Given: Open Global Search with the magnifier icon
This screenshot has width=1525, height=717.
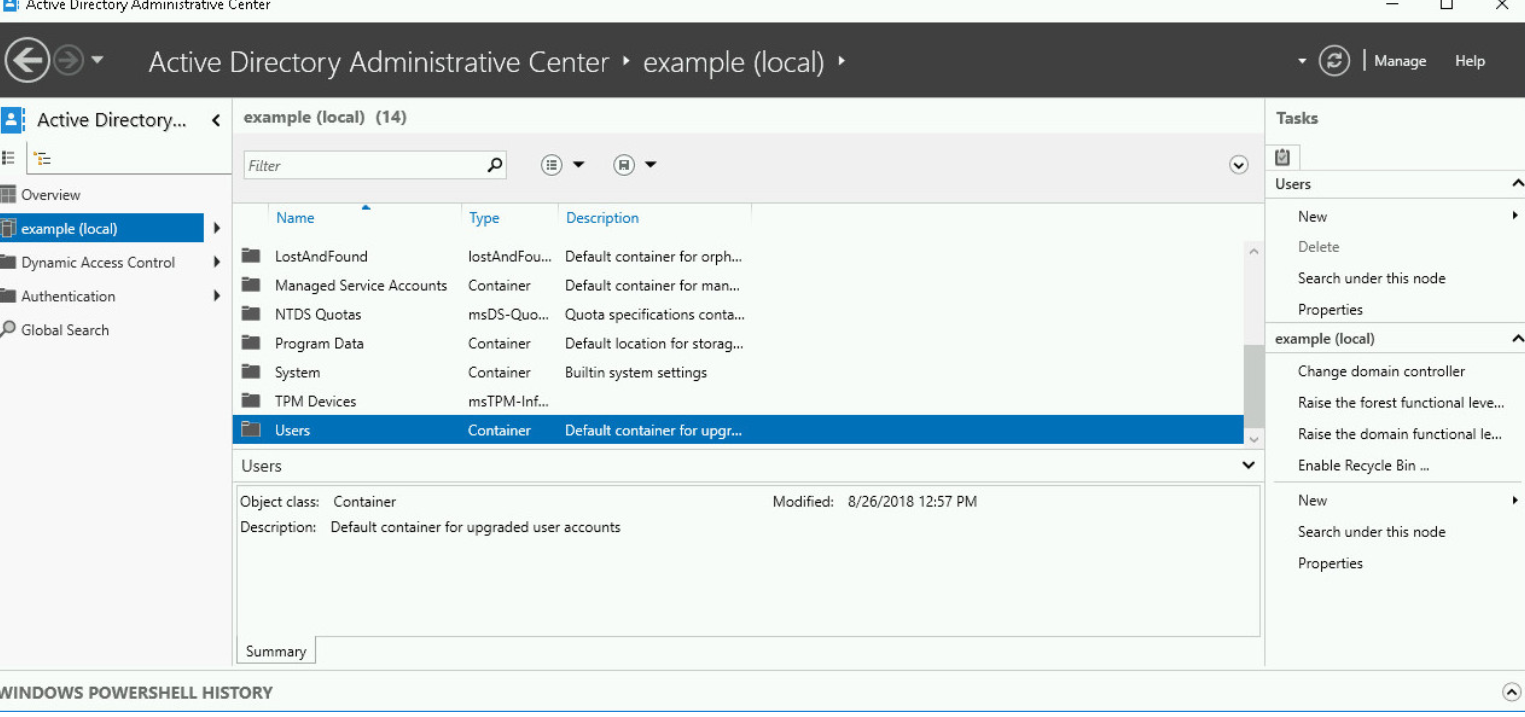Looking at the screenshot, I should pyautogui.click(x=7, y=330).
